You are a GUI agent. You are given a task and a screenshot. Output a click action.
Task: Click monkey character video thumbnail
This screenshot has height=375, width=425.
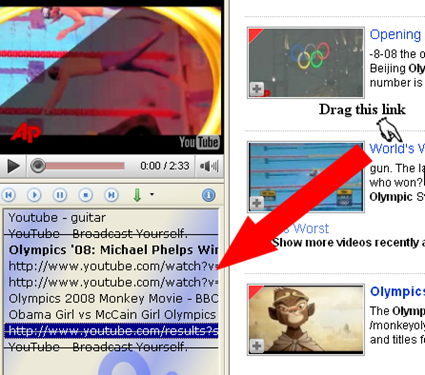(306, 320)
